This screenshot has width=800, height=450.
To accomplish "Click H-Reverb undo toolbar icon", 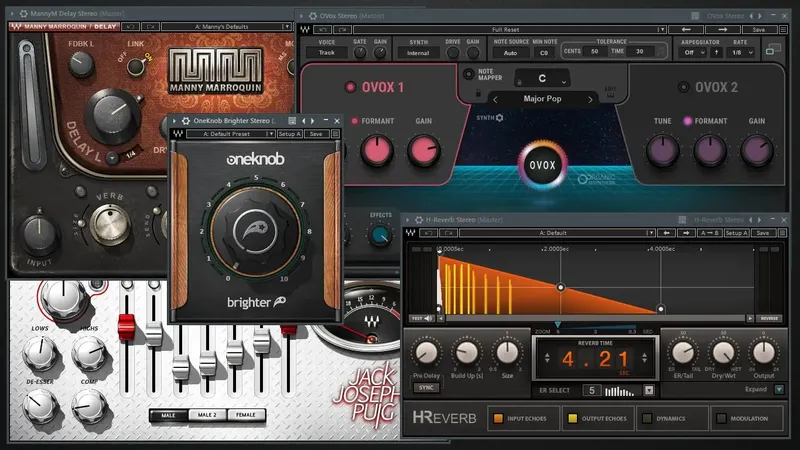I will point(429,233).
